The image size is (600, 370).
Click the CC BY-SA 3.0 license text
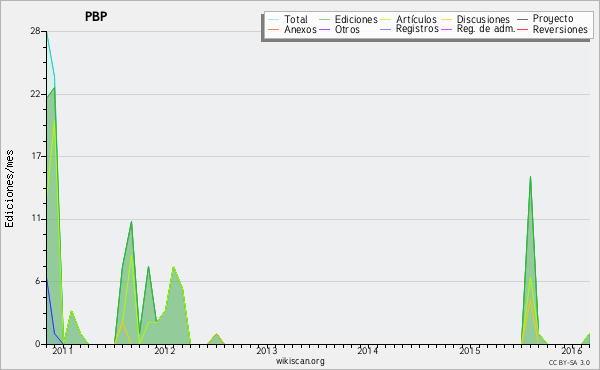click(x=569, y=362)
